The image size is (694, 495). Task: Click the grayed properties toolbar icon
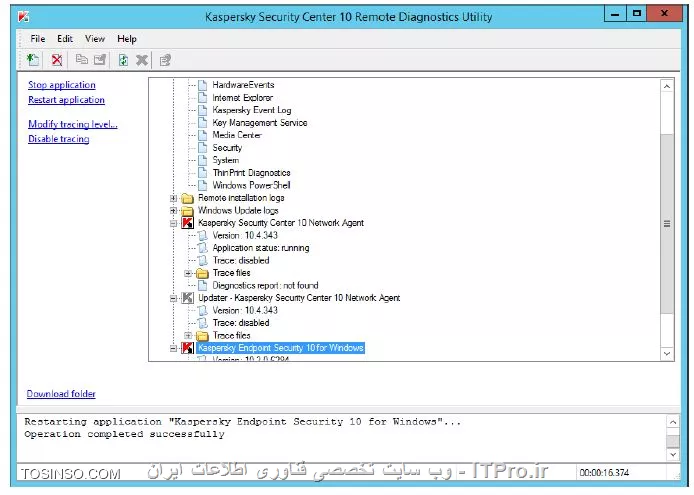[165, 60]
